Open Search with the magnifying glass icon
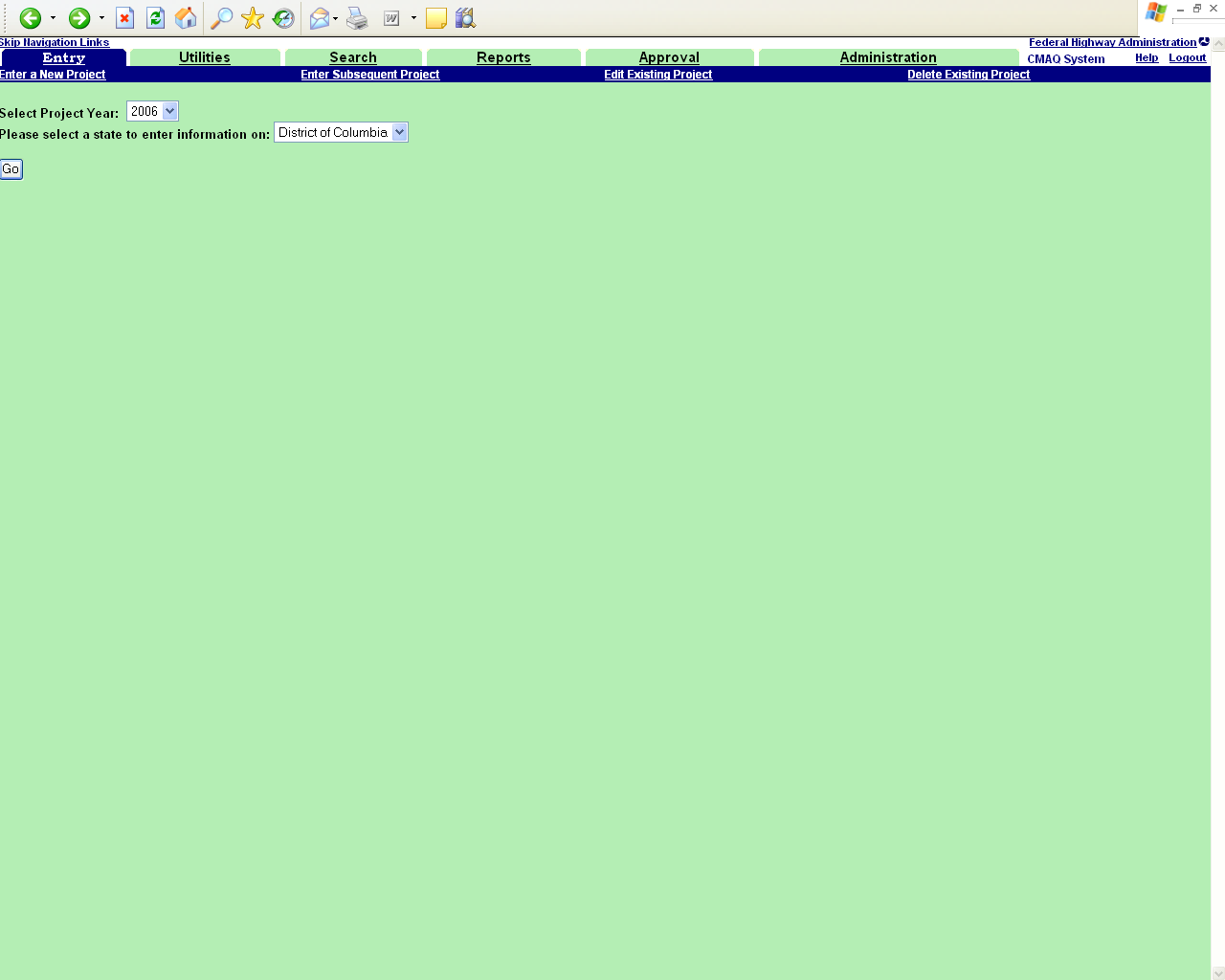The image size is (1225, 980). [x=221, y=18]
